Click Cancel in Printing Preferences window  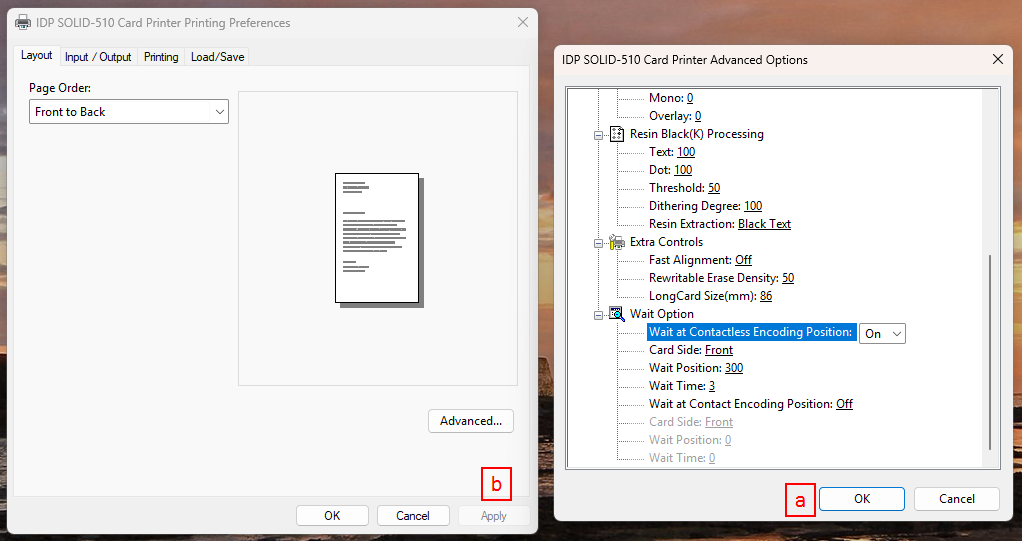tap(413, 516)
